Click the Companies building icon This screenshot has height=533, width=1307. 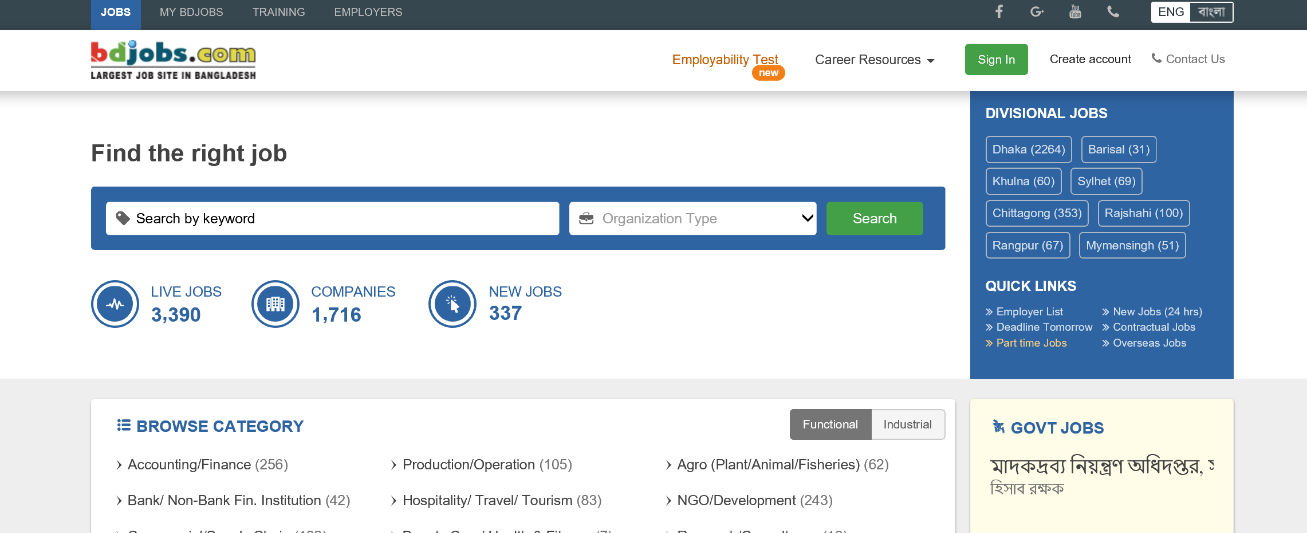click(275, 304)
